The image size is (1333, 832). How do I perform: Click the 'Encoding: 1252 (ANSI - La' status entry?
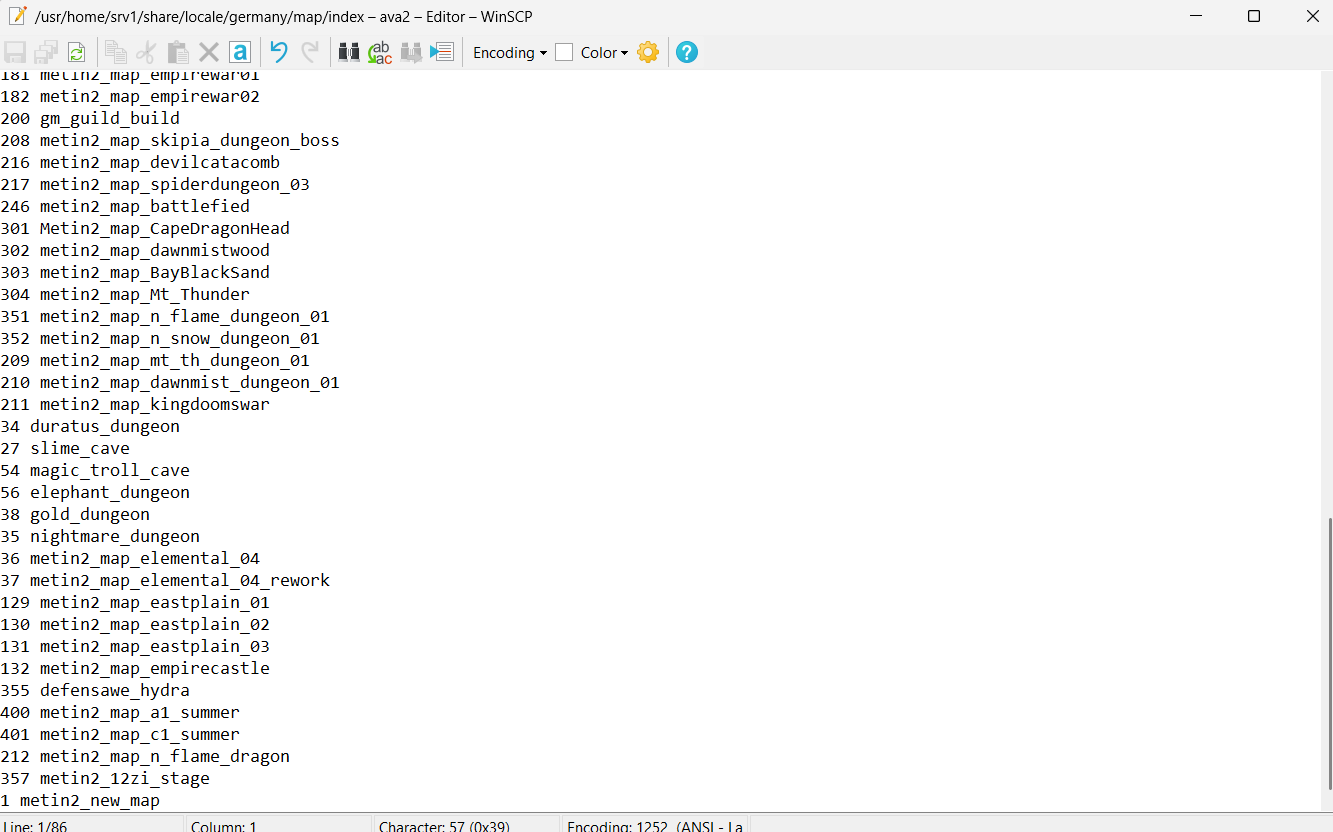(655, 824)
